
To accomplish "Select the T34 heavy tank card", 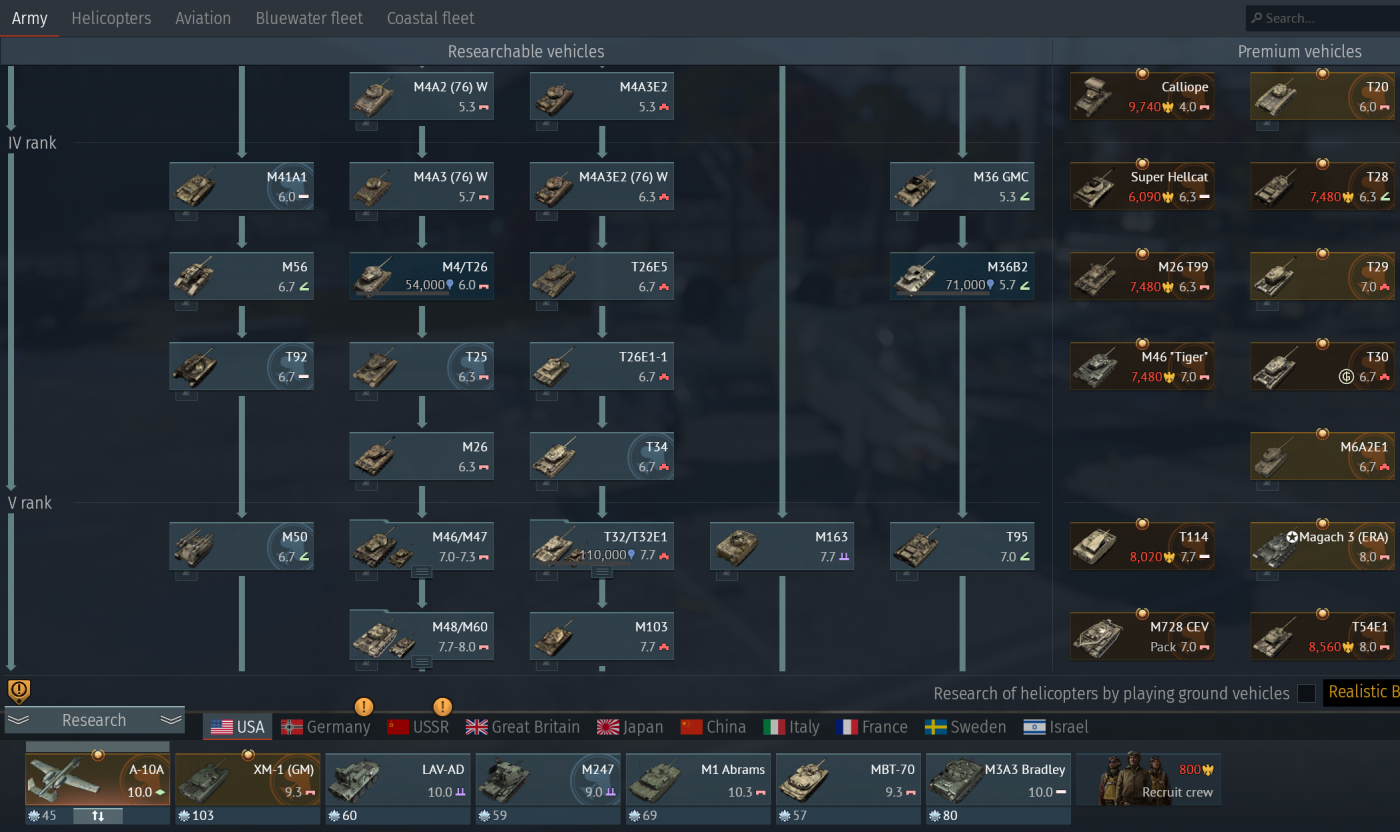I will pyautogui.click(x=601, y=456).
